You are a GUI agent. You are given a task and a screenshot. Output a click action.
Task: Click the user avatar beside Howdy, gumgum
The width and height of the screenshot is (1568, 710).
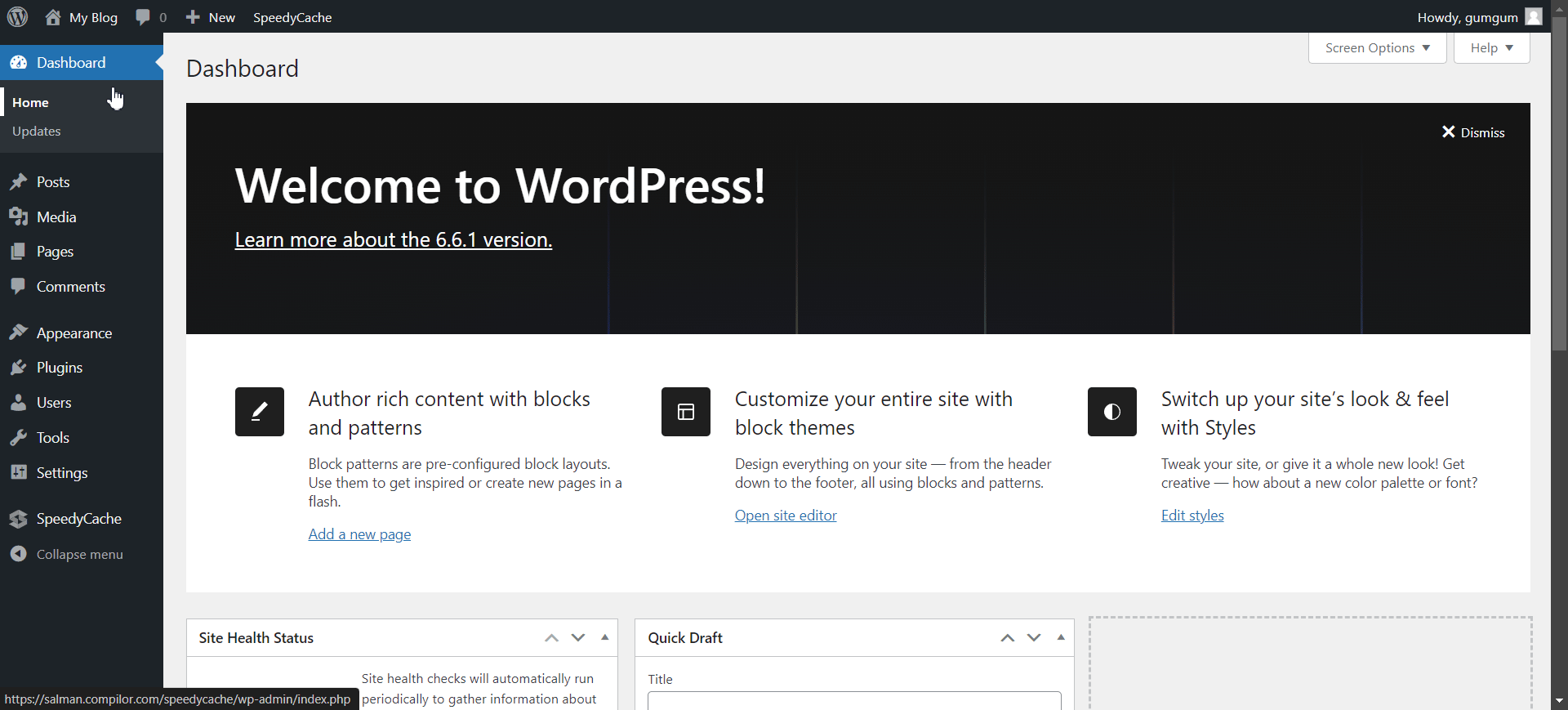[1534, 16]
